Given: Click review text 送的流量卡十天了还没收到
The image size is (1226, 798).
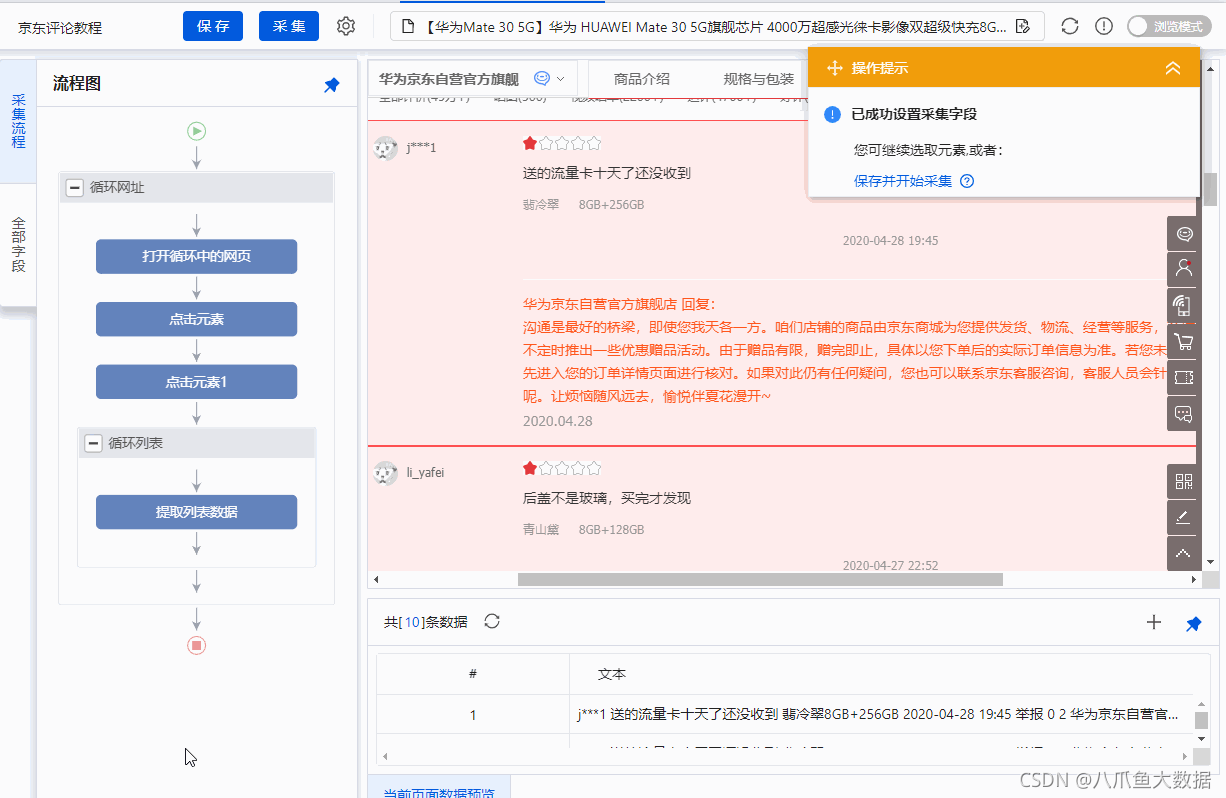Looking at the screenshot, I should [607, 172].
